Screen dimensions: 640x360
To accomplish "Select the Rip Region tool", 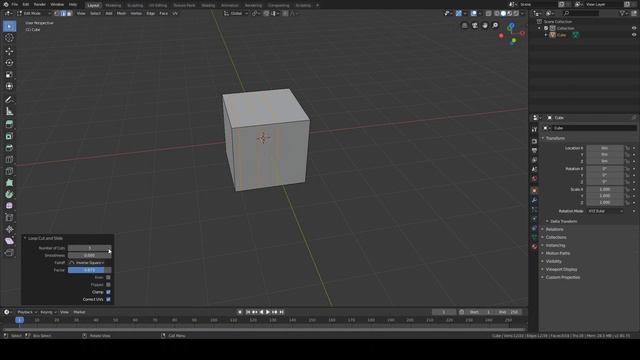I will (x=9, y=253).
